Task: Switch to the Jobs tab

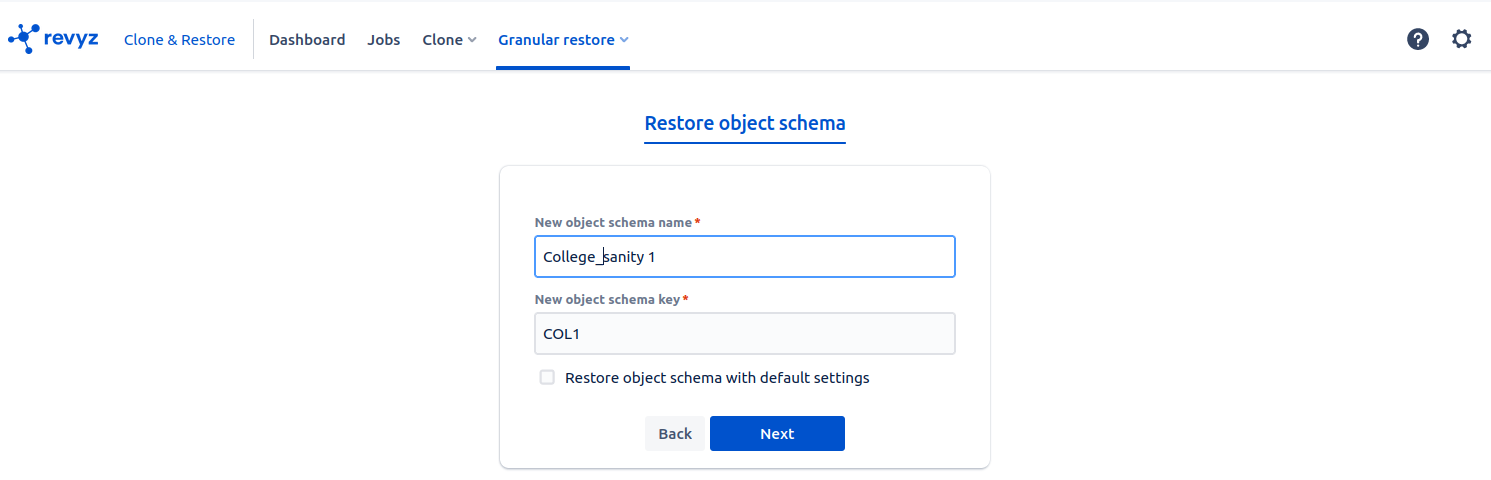Action: click(384, 40)
